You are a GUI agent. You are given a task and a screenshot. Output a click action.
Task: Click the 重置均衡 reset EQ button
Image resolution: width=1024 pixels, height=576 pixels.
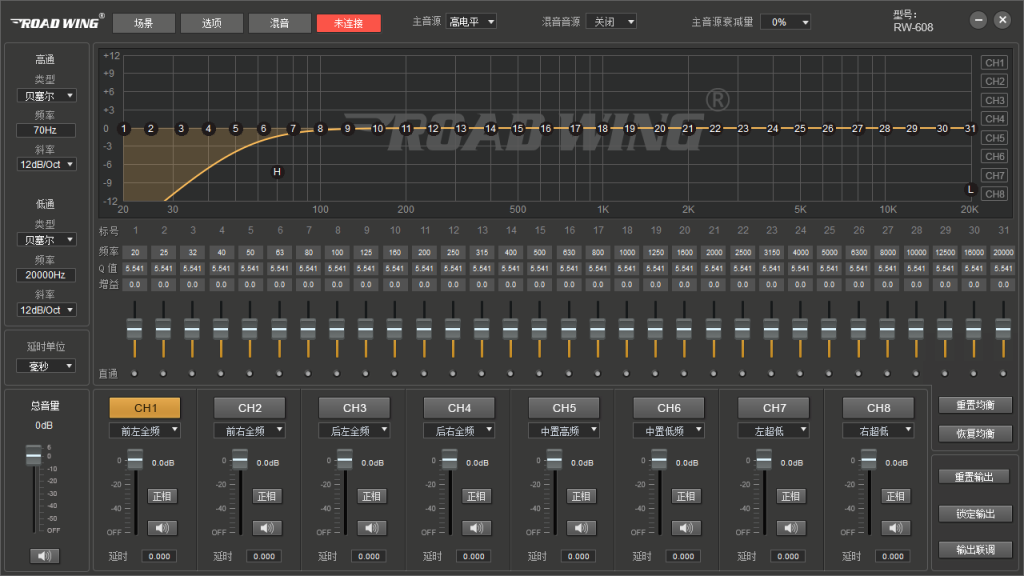975,405
